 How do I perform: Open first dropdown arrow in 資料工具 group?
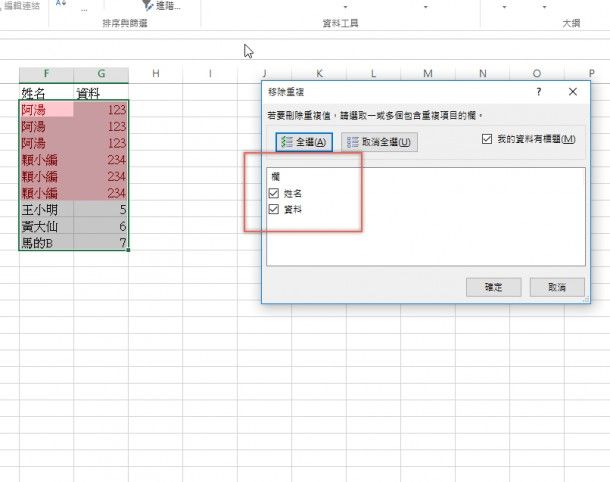coord(345,7)
